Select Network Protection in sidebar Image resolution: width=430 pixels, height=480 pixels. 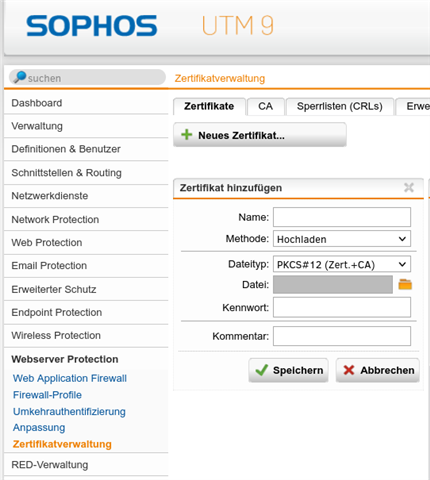(86, 219)
